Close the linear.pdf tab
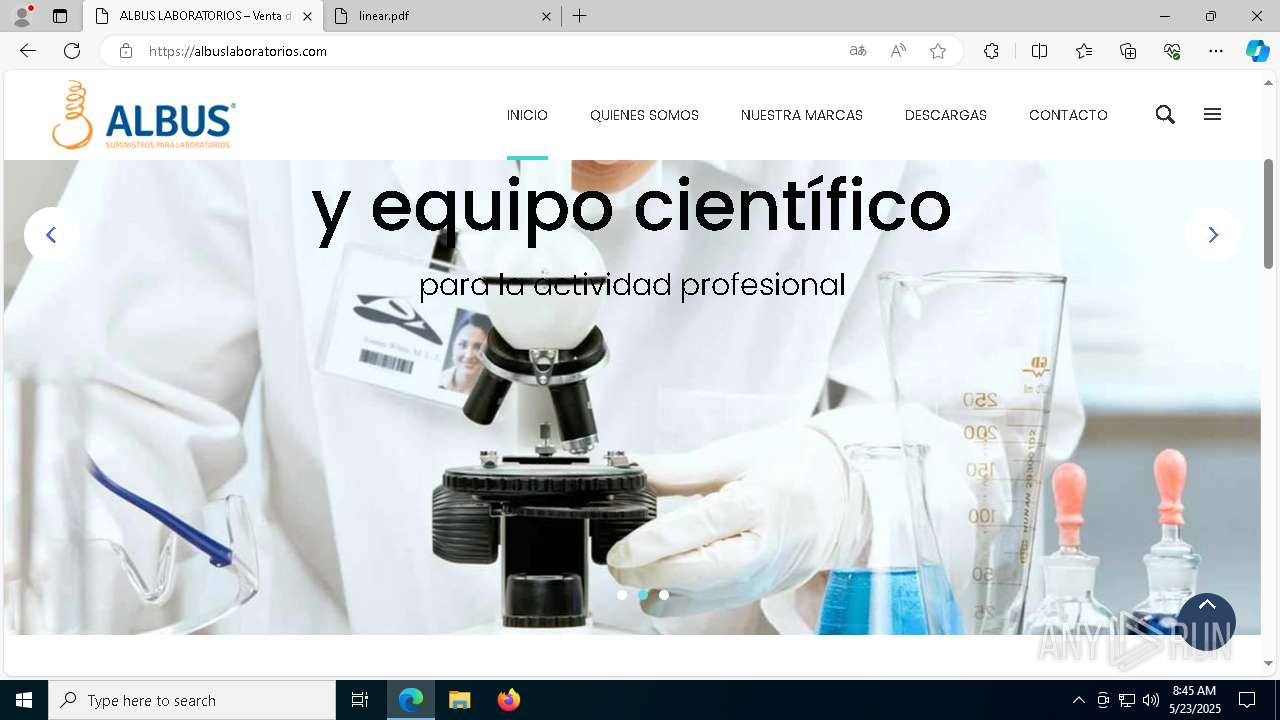 click(547, 16)
